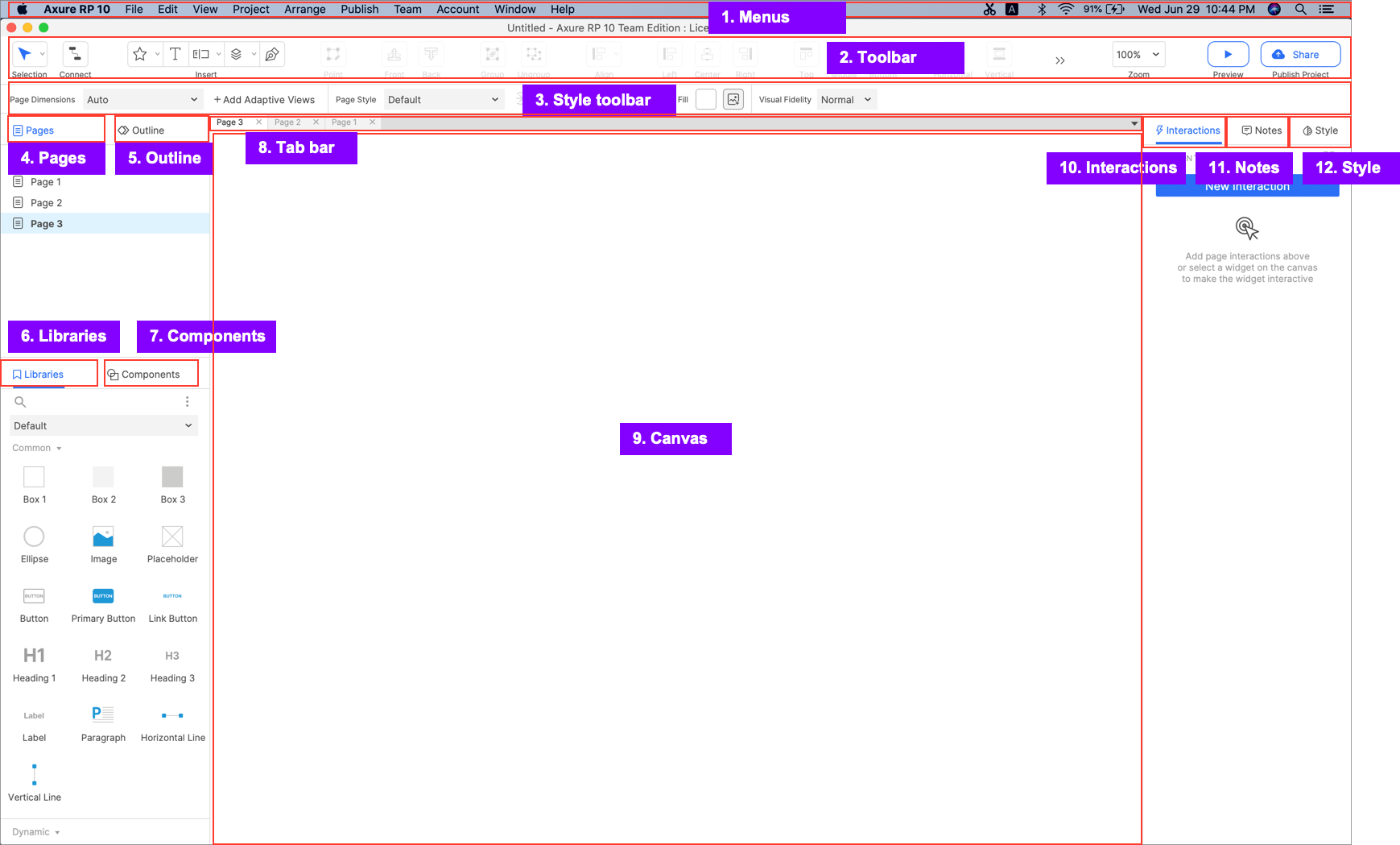Pick the Placeholder widget from the library
The height and width of the screenshot is (845, 1400).
[x=172, y=537]
